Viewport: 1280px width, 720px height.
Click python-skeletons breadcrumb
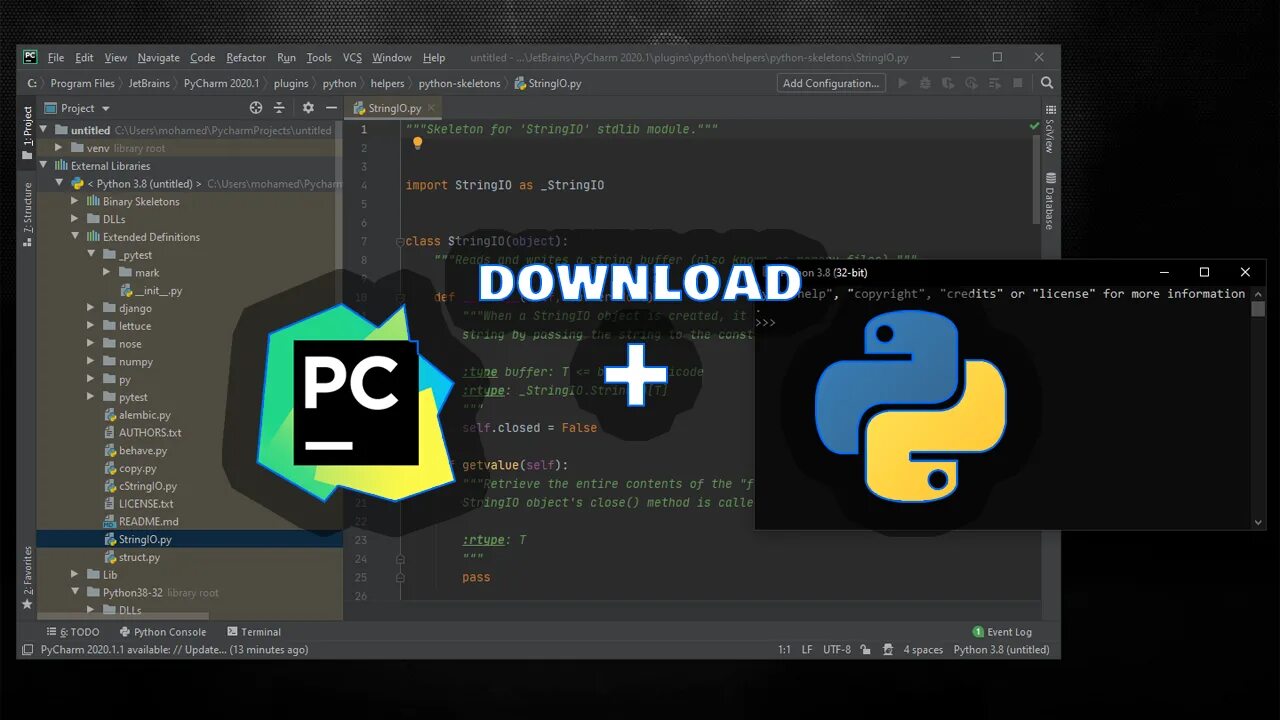tap(459, 84)
